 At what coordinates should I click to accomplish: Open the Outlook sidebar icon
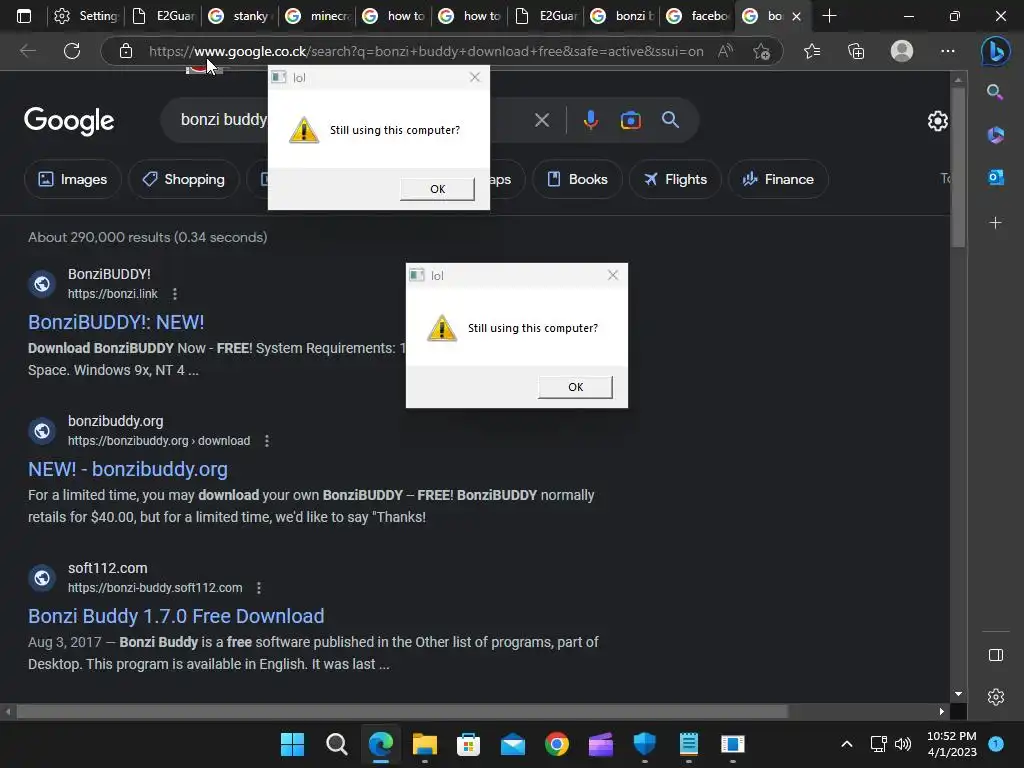(995, 177)
